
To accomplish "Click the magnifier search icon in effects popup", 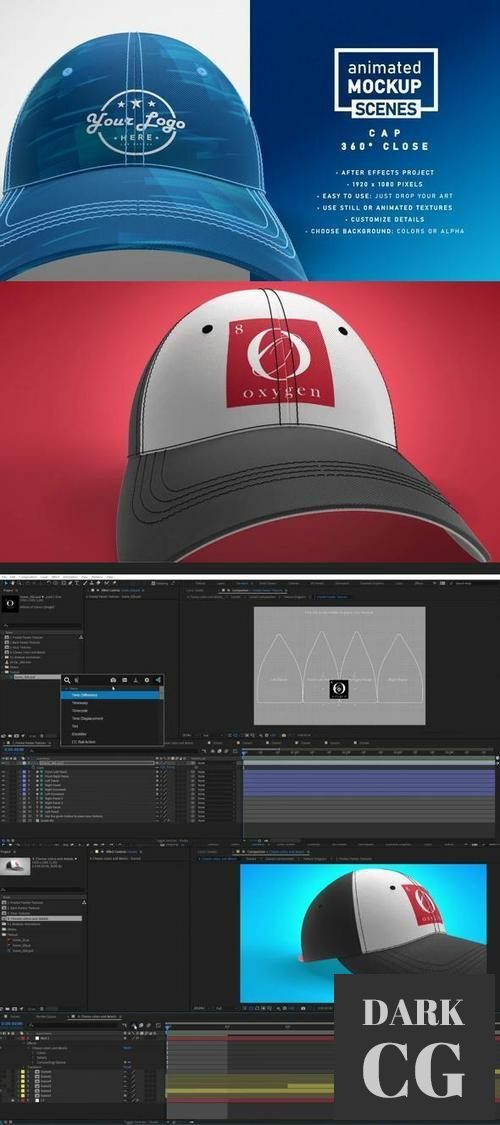I will 67,680.
